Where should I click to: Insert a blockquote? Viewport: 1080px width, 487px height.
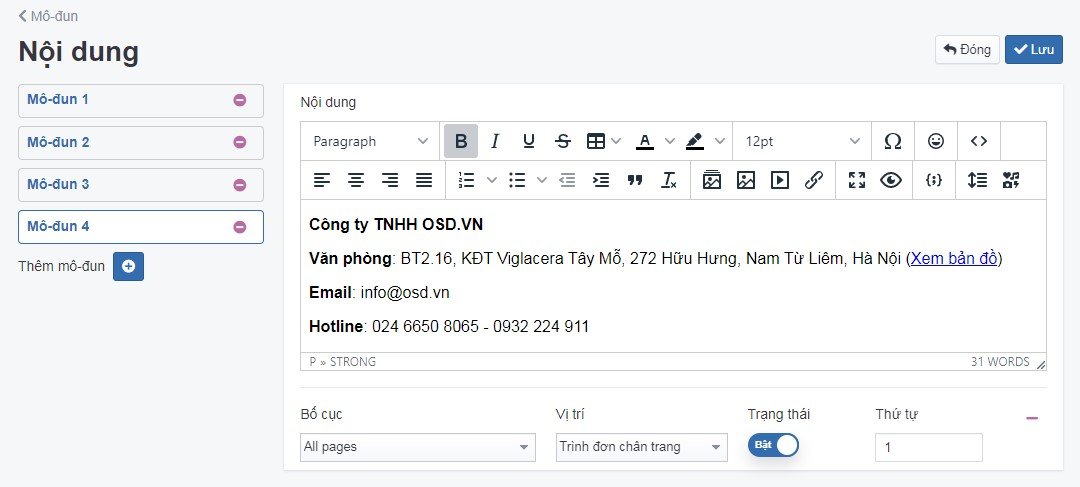tap(635, 180)
